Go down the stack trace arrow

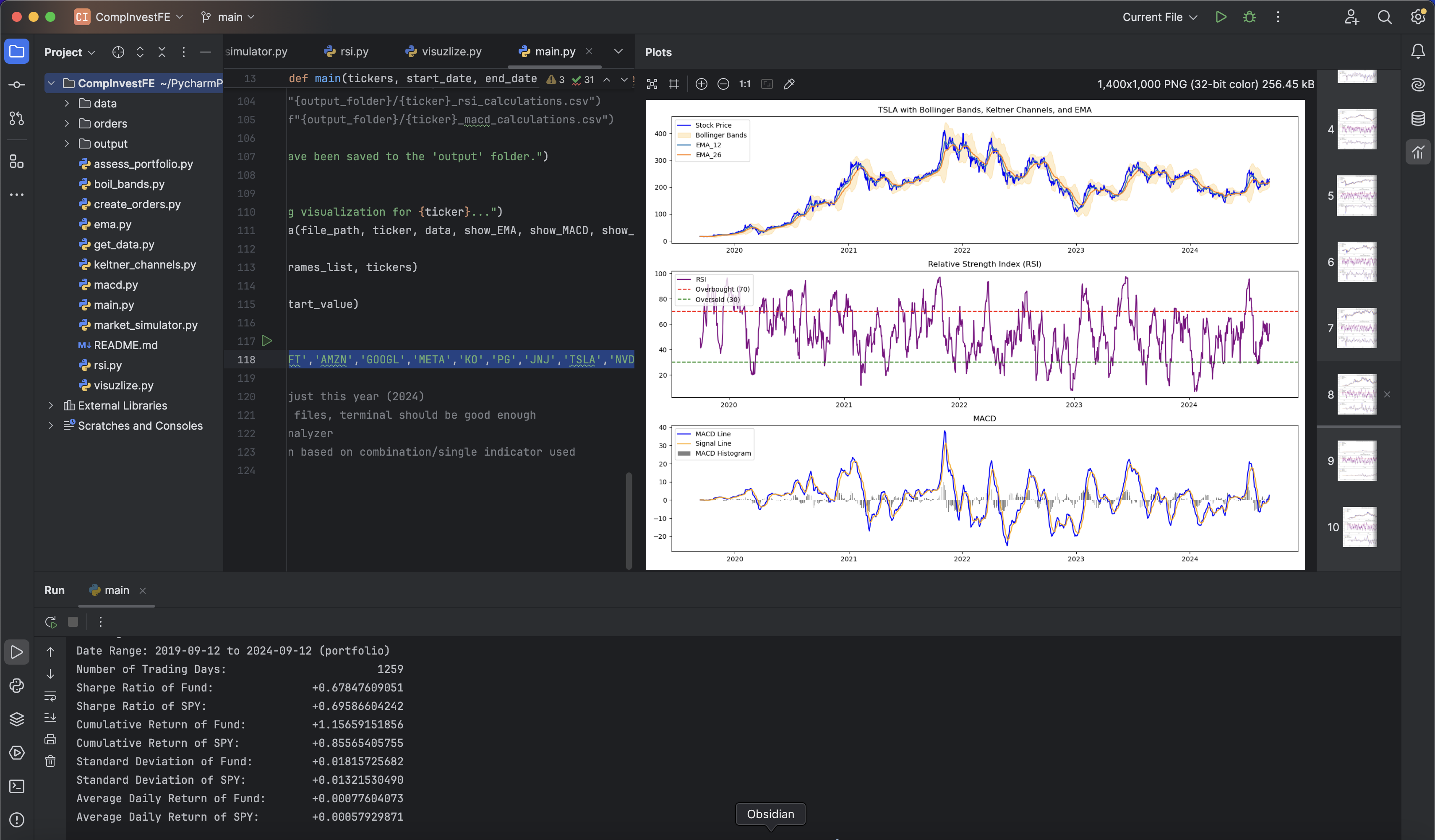50,674
